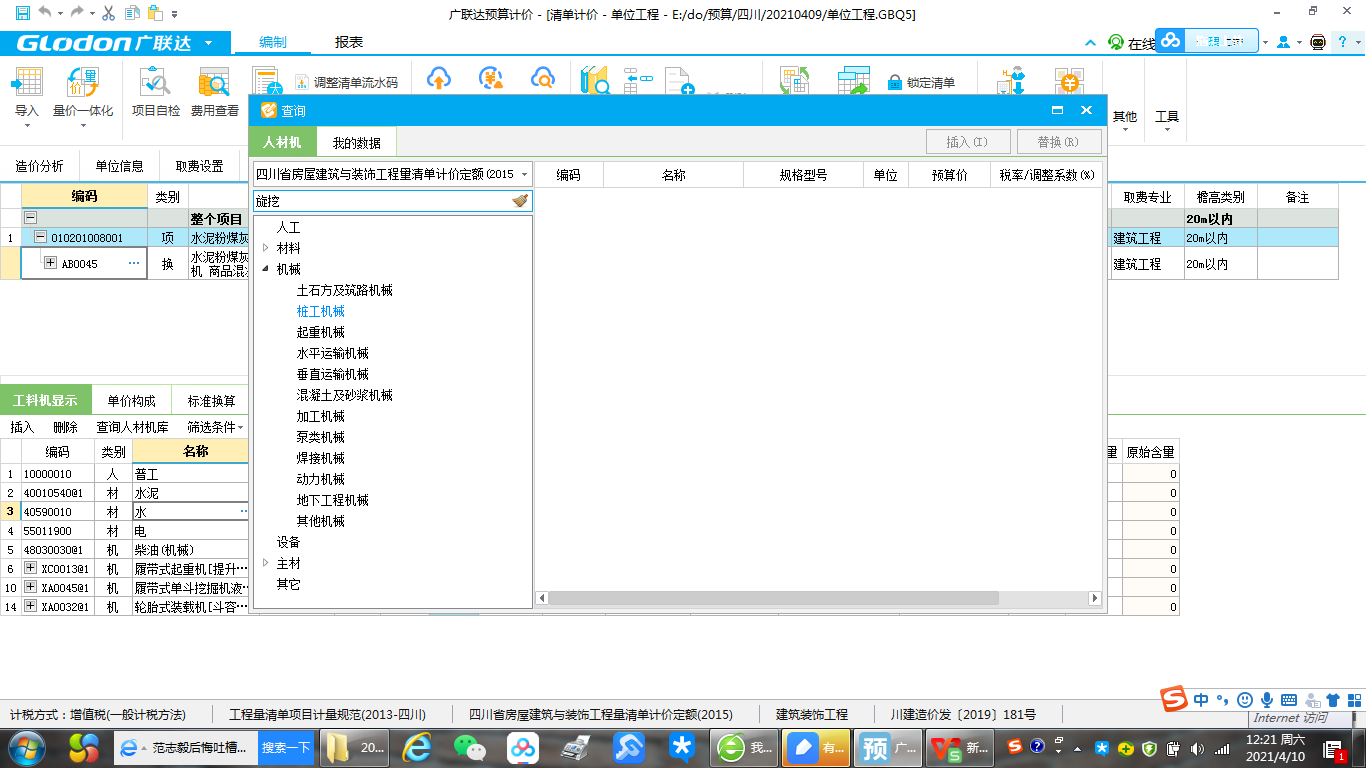
Task: Click the book search icon in ribbon
Action: 595,80
